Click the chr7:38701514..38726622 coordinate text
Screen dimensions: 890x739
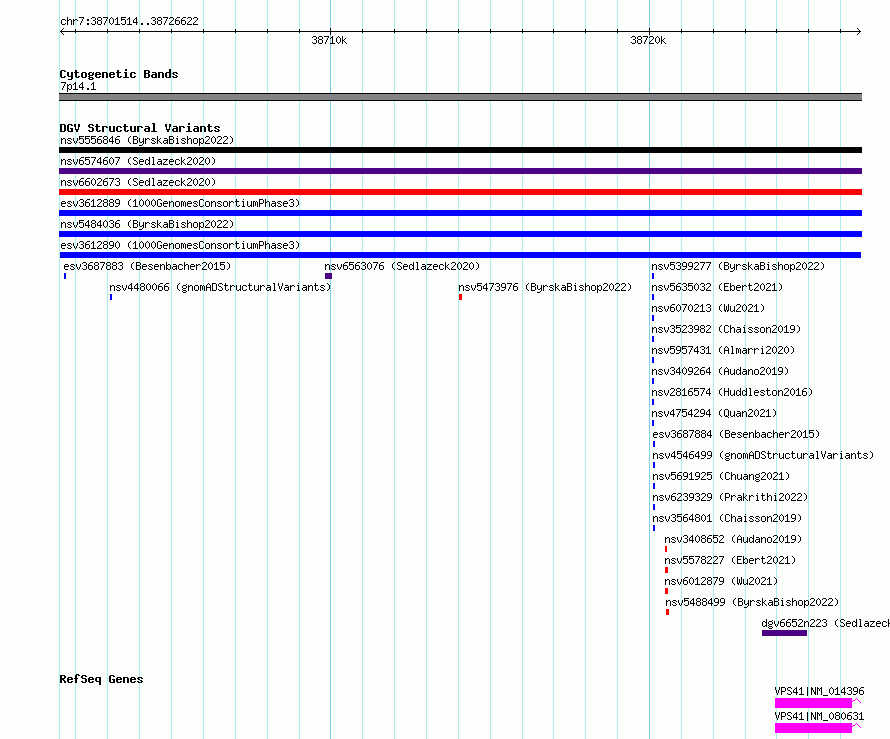129,21
